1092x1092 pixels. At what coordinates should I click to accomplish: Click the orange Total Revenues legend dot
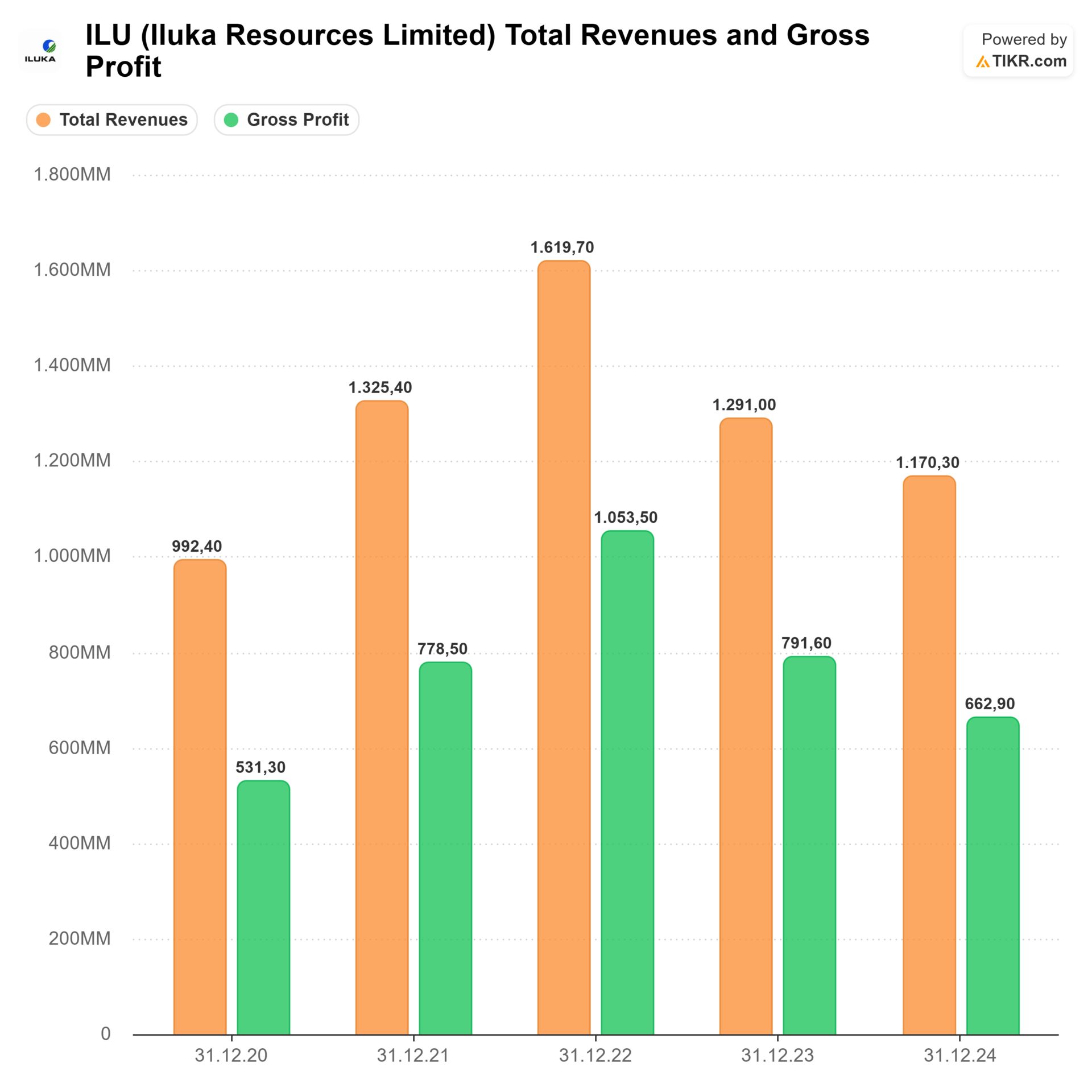43,119
